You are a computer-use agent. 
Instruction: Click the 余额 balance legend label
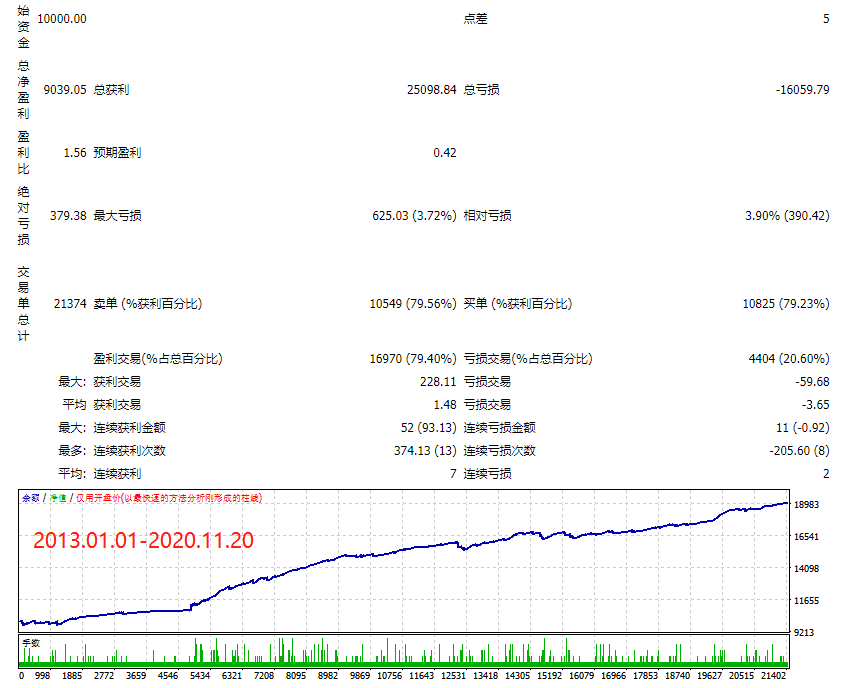31,497
